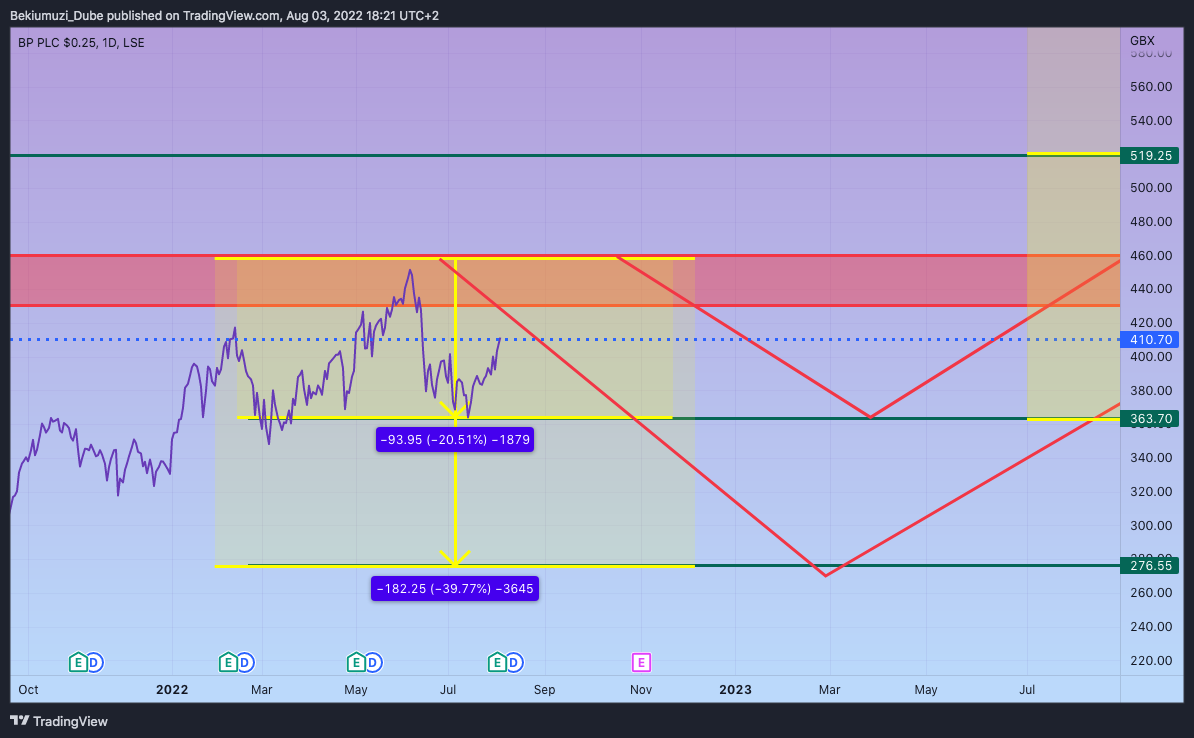Click the −93.95 (−20.51%) −1879 measurement label
This screenshot has width=1194, height=738.
click(x=455, y=439)
